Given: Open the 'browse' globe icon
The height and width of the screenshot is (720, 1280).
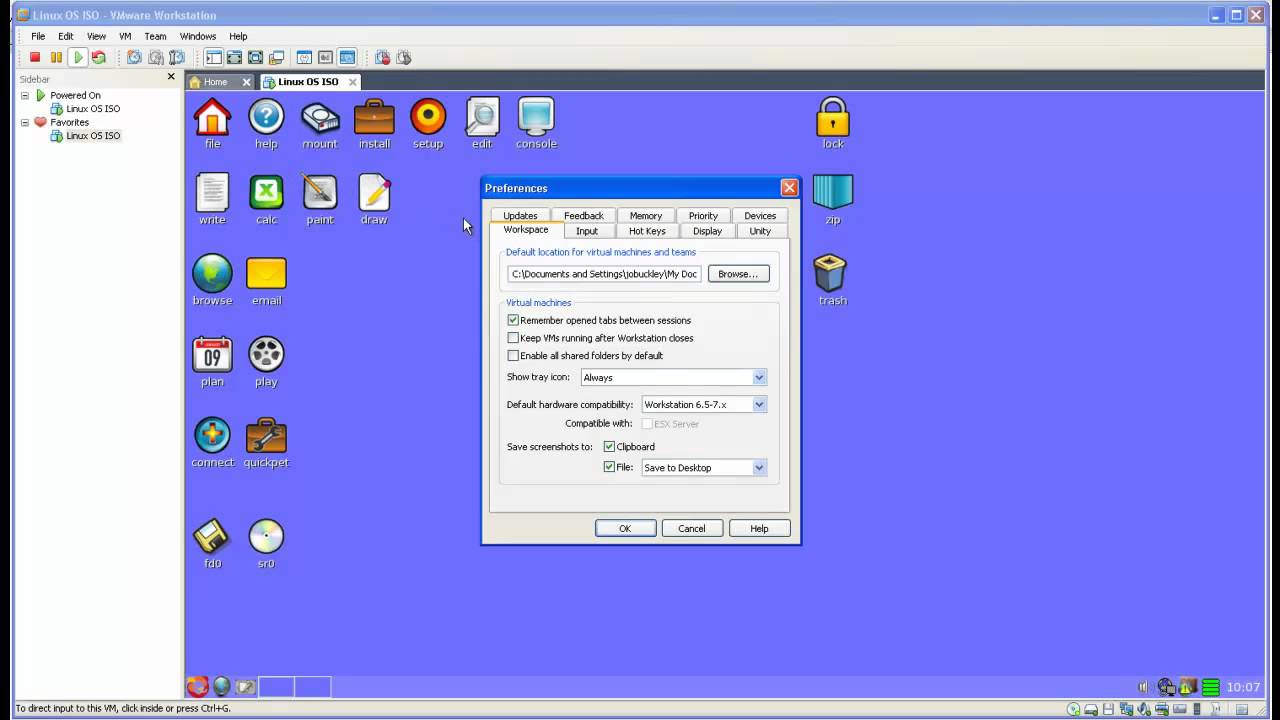Looking at the screenshot, I should (x=212, y=281).
